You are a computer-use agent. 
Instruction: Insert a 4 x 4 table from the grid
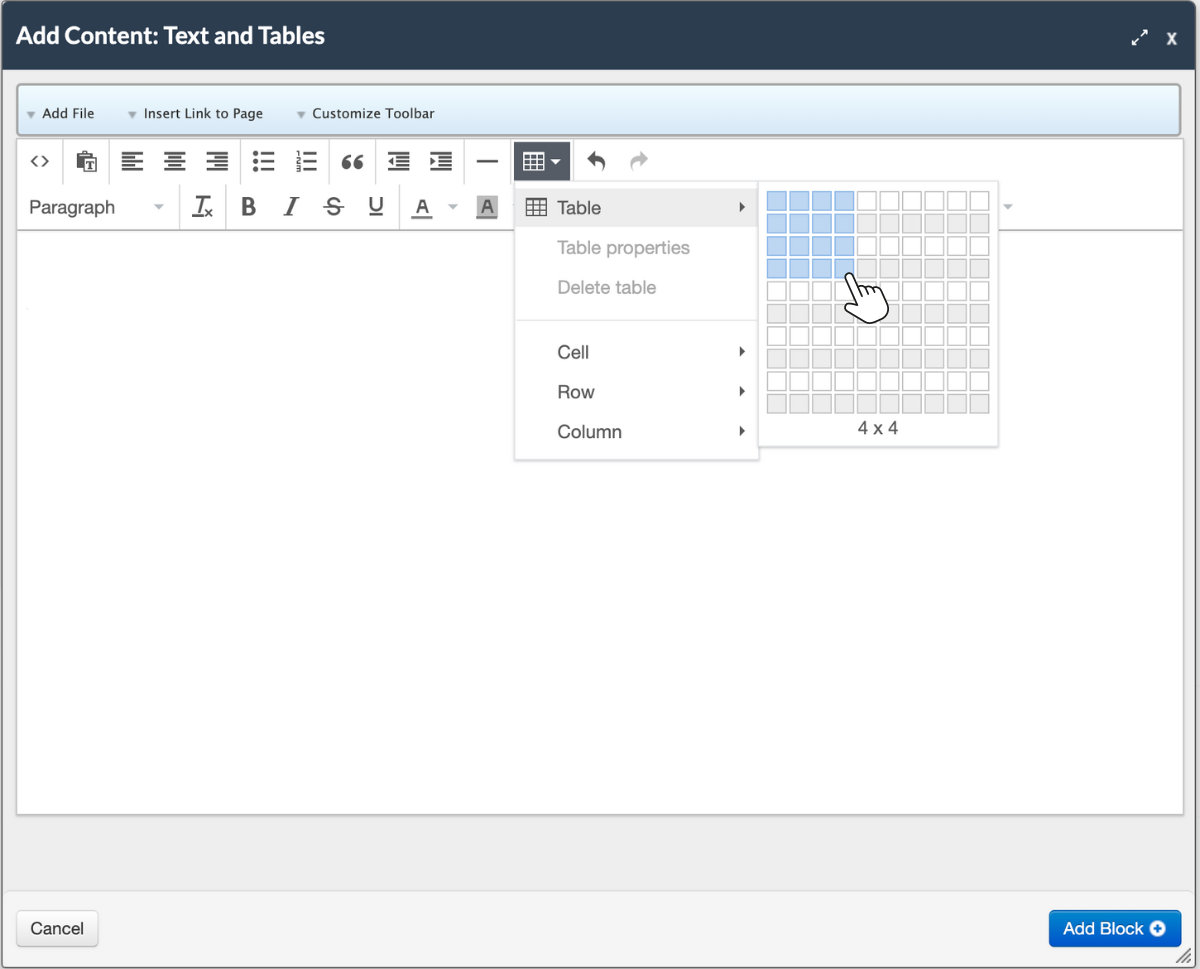[844, 268]
